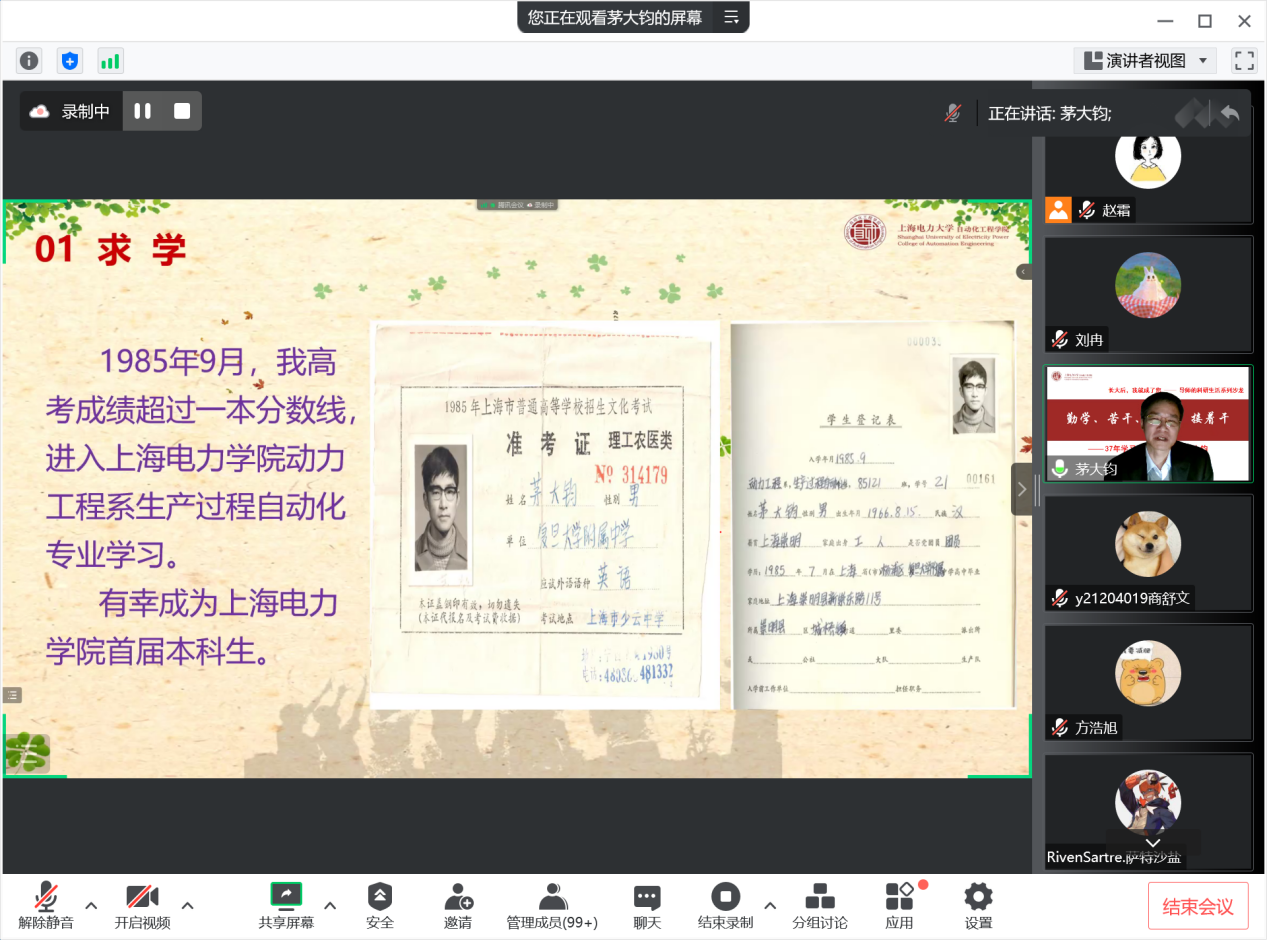Open the Chat panel

tap(647, 905)
